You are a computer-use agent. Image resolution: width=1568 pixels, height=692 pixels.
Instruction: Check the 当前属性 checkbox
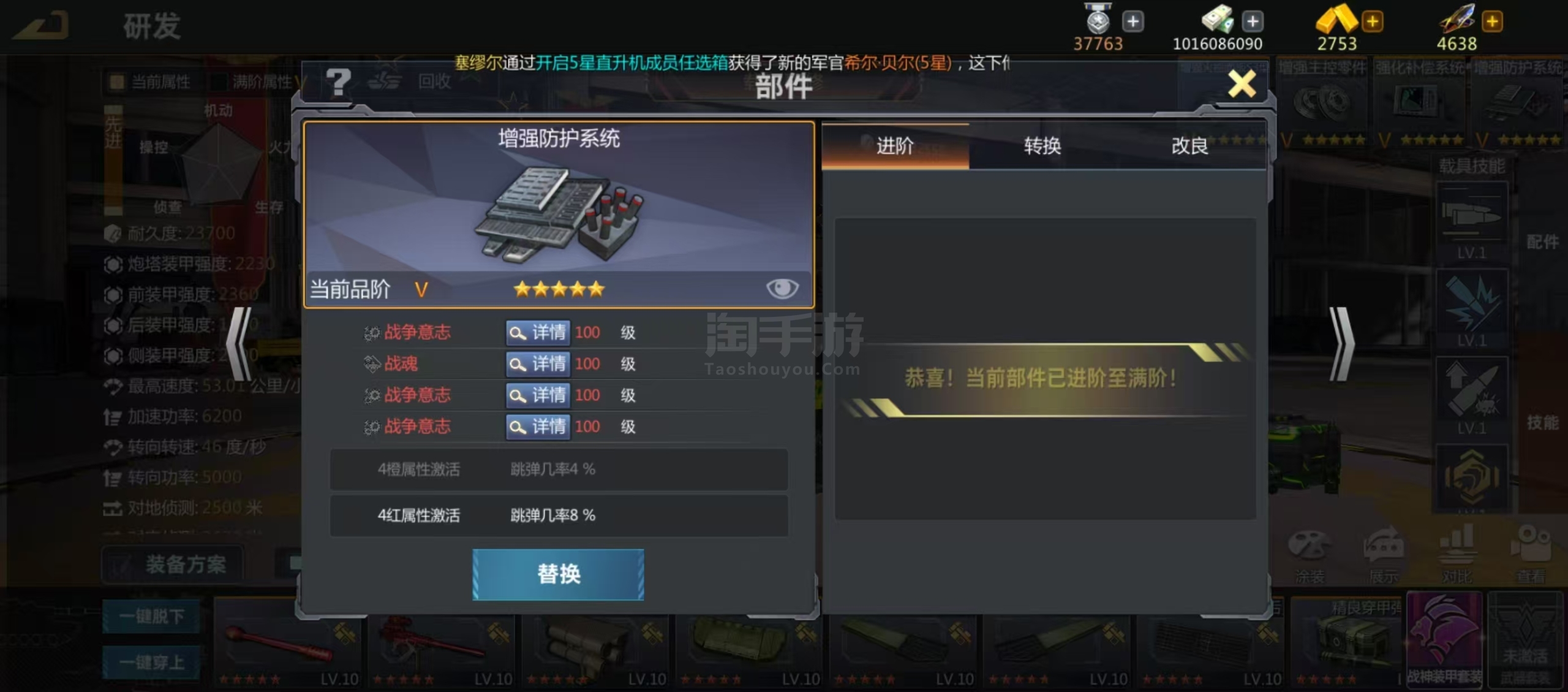click(x=116, y=82)
